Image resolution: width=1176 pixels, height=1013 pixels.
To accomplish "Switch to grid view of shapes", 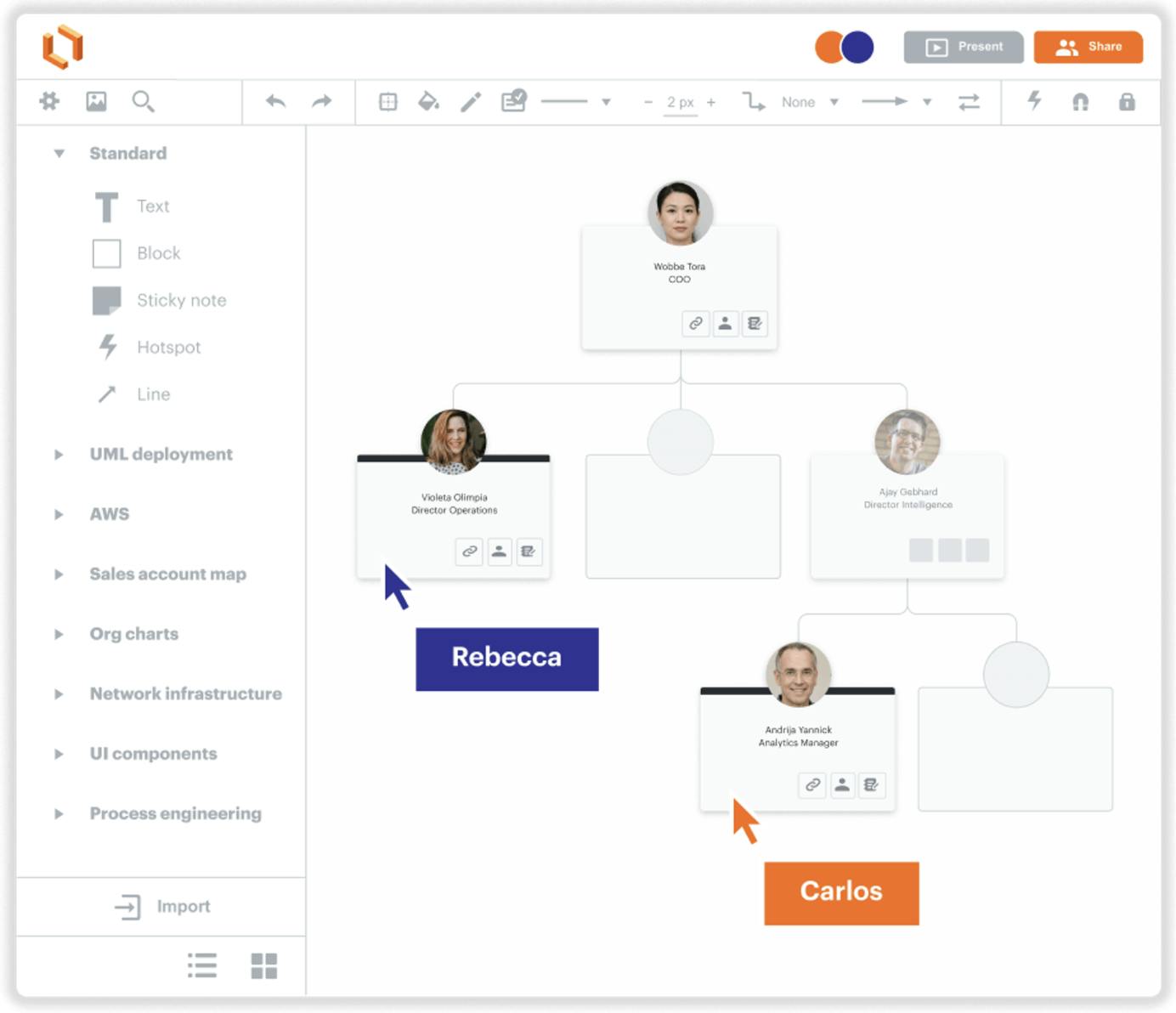I will coord(263,965).
